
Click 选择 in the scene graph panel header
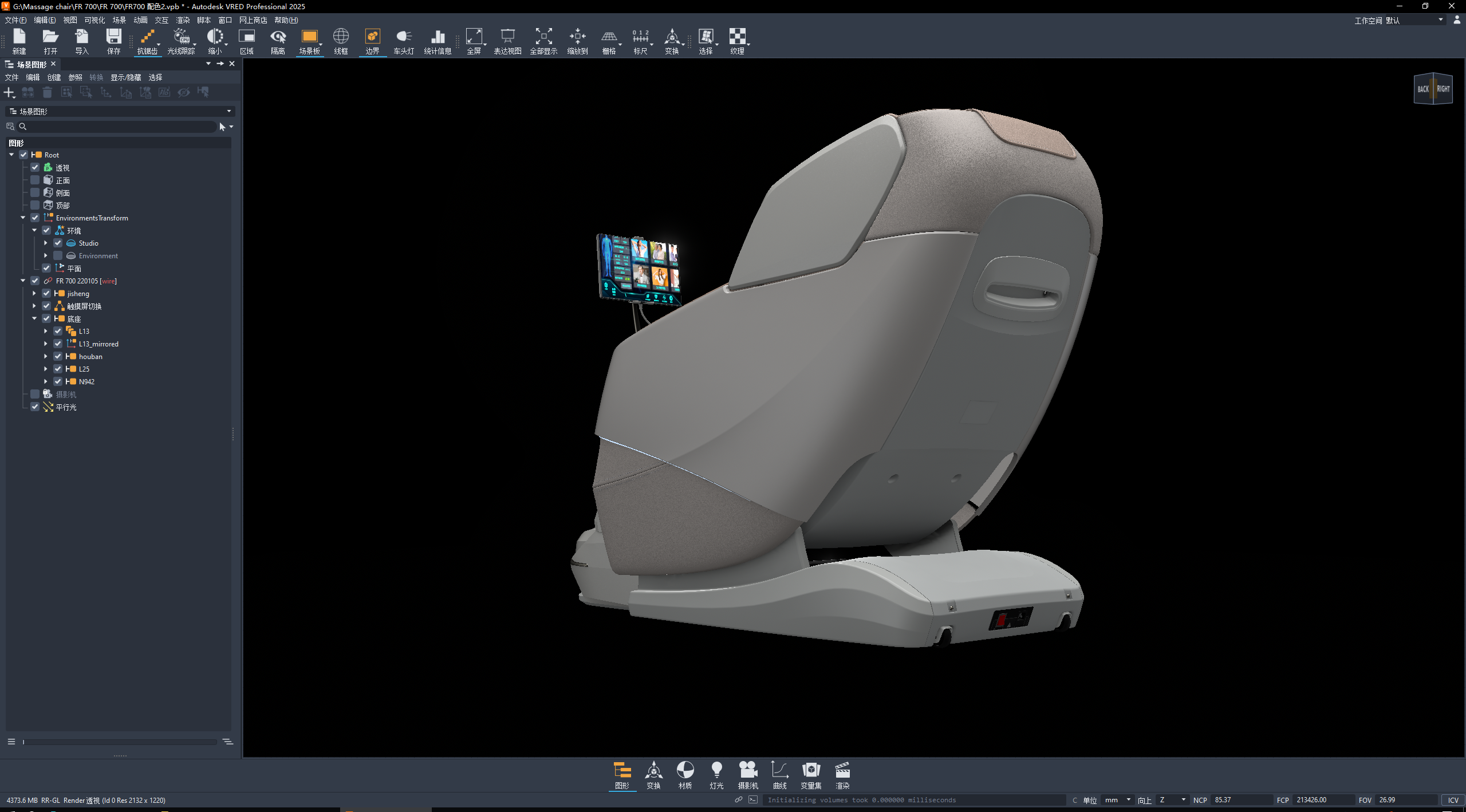tap(155, 77)
